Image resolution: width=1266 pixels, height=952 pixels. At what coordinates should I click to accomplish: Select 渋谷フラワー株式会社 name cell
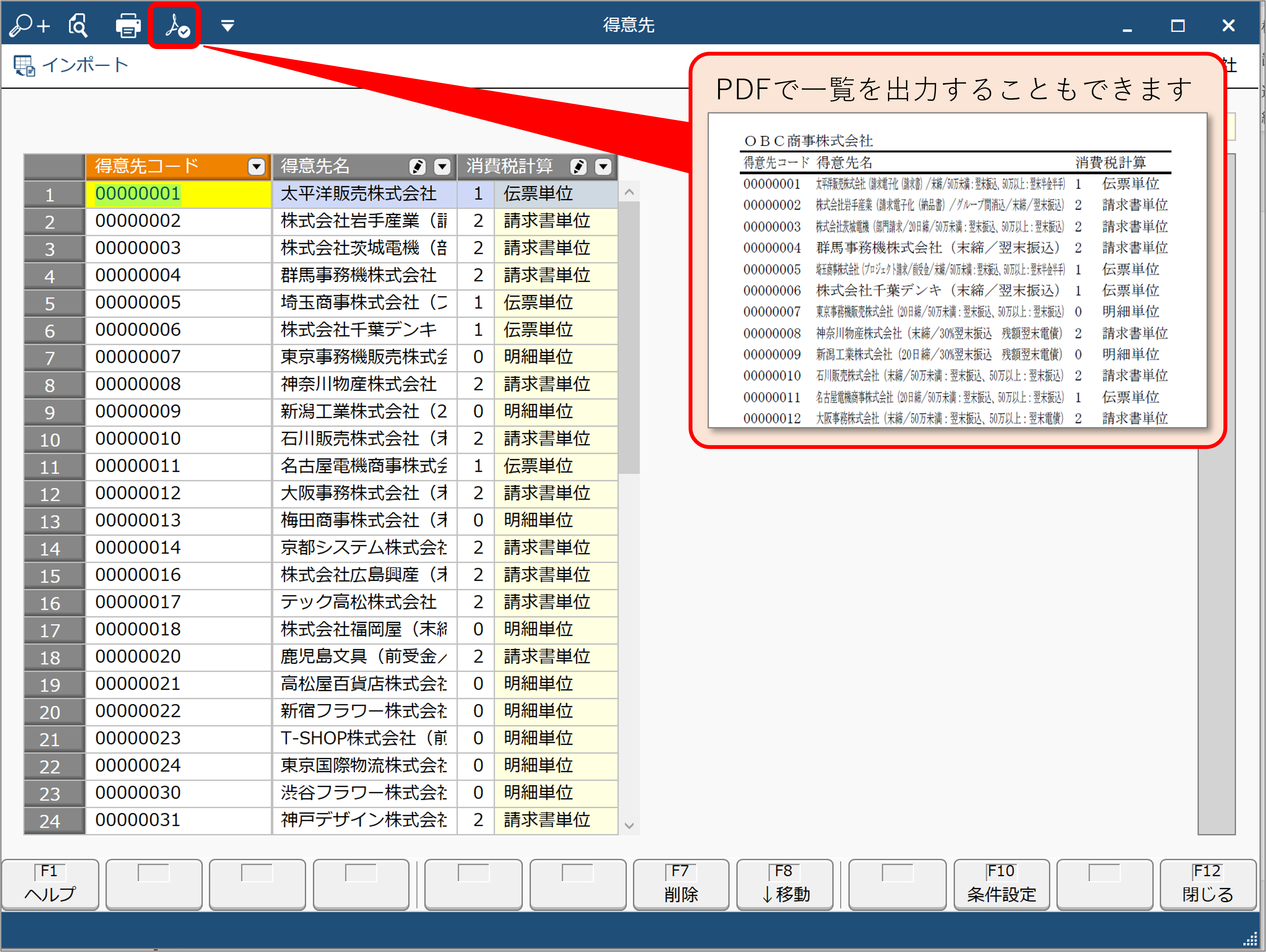pos(364,793)
